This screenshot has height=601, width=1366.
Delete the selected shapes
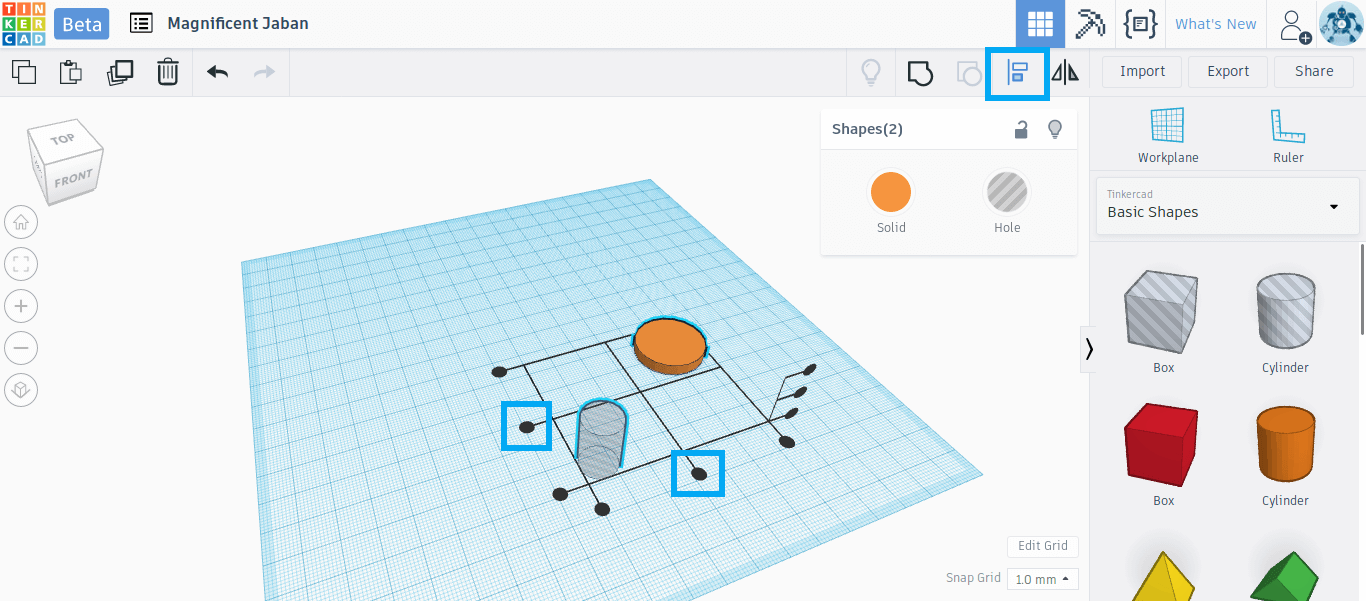[x=168, y=71]
